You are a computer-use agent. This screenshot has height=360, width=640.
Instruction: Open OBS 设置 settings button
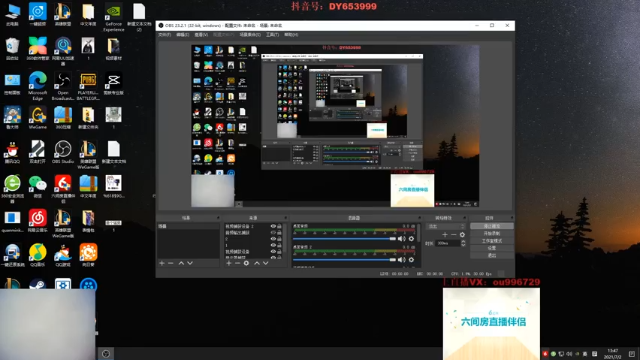[x=491, y=248]
